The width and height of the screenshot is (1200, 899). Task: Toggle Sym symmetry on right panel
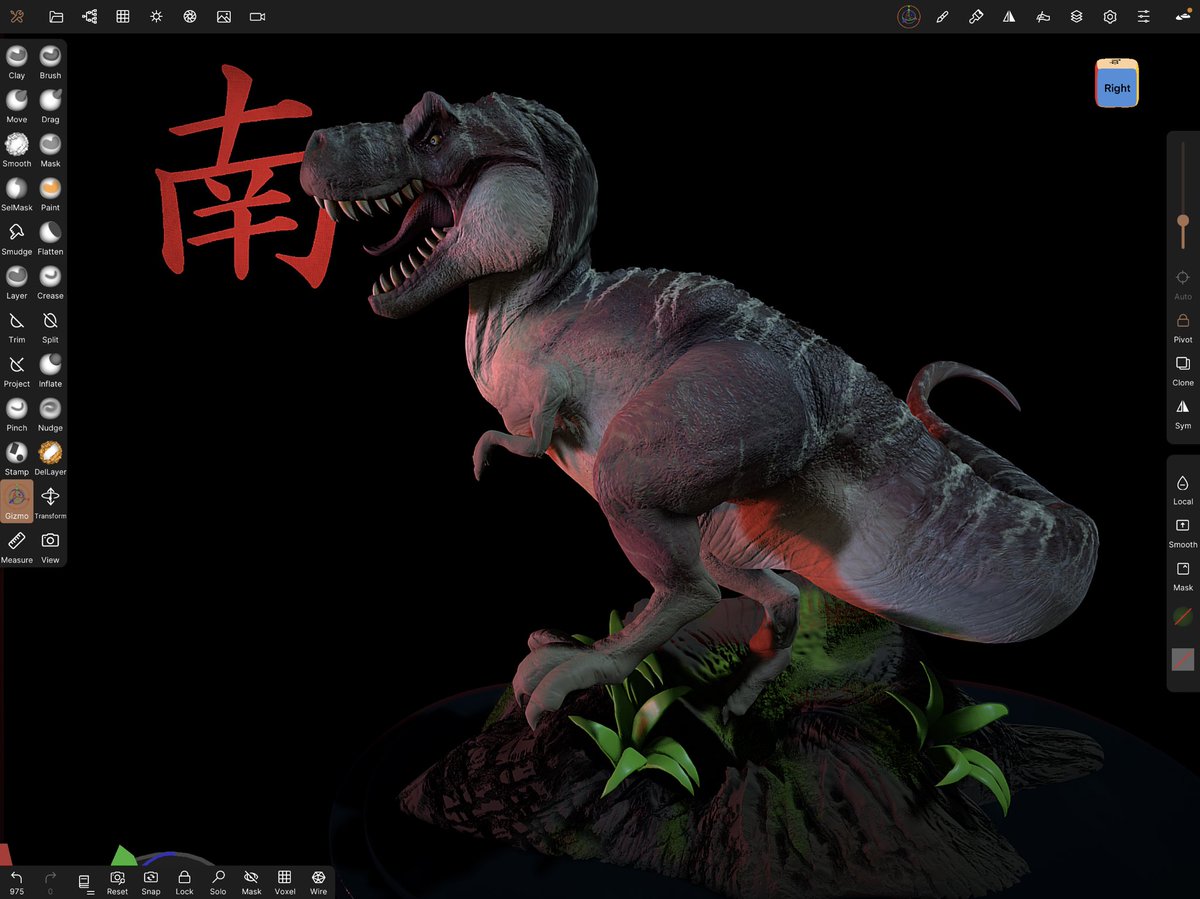point(1183,413)
